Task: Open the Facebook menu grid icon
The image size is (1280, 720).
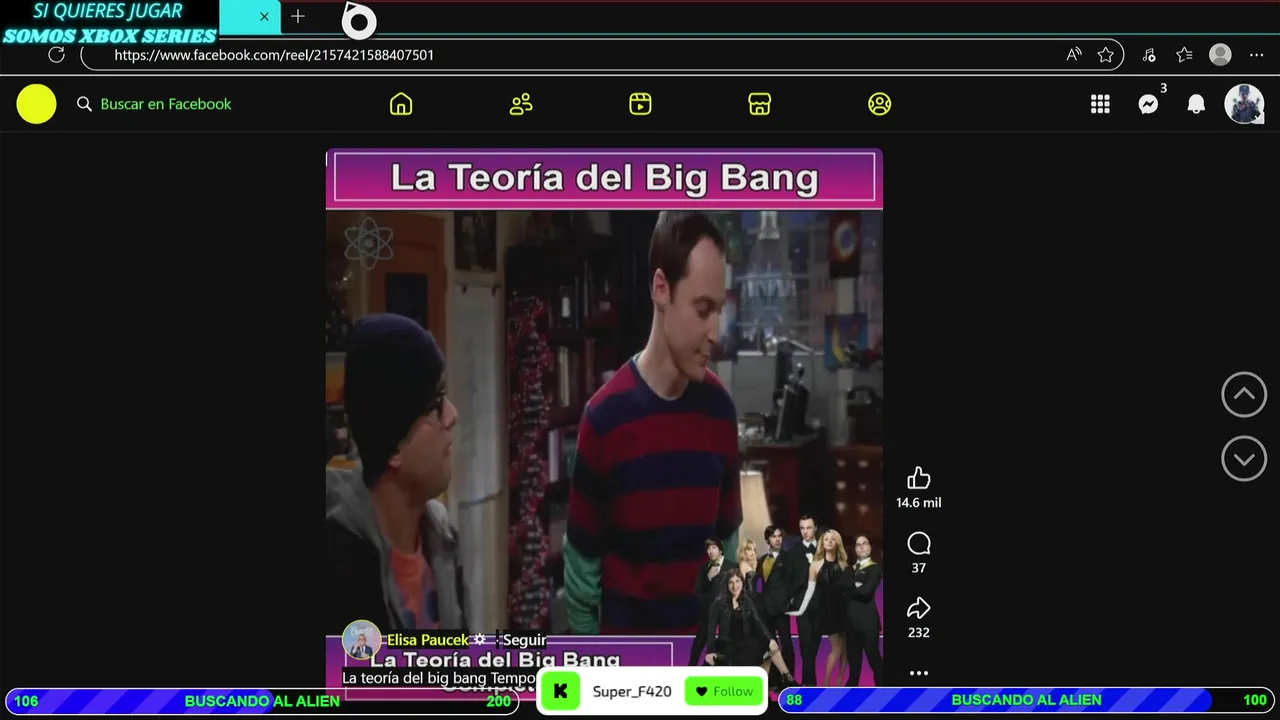Action: click(x=1100, y=104)
